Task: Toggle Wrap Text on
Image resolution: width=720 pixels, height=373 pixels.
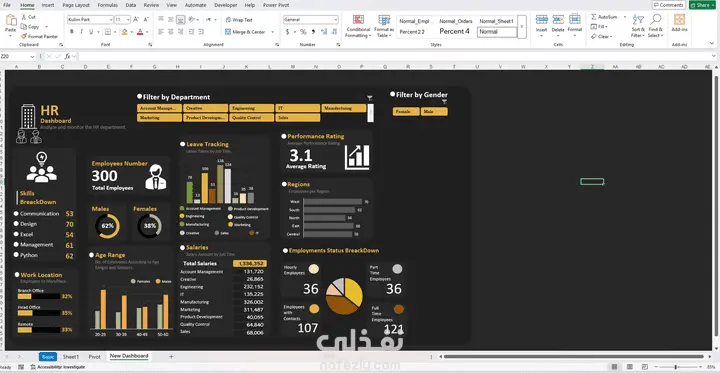Action: pos(239,20)
